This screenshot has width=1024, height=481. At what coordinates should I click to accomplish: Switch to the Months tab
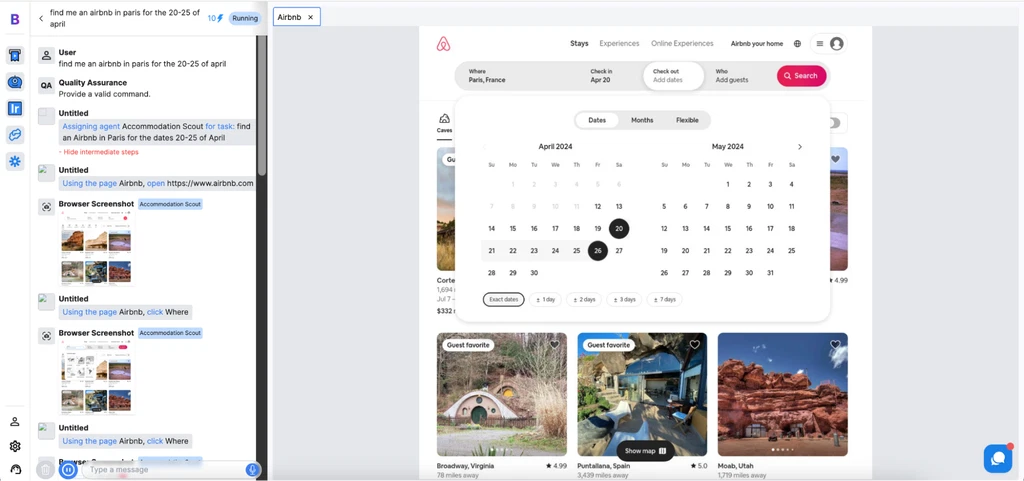(x=642, y=120)
